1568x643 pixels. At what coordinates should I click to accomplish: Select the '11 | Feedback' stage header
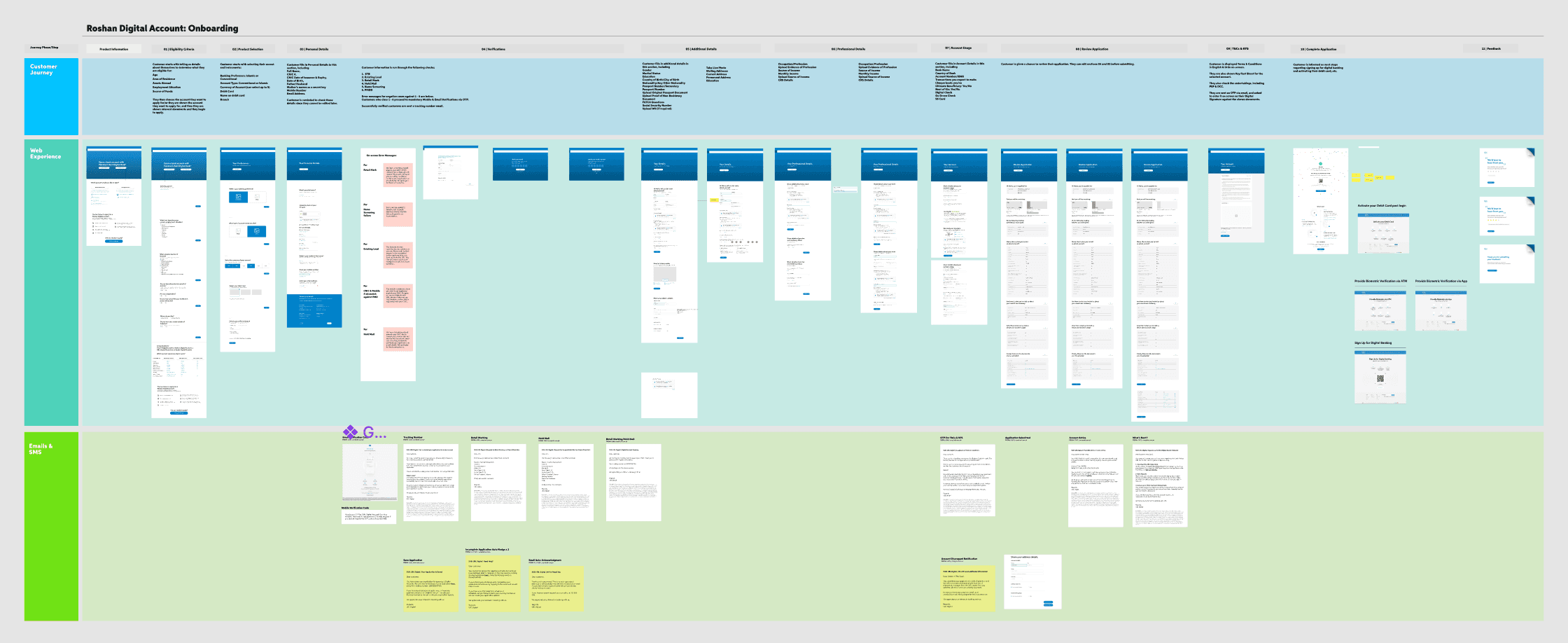coord(1491,48)
